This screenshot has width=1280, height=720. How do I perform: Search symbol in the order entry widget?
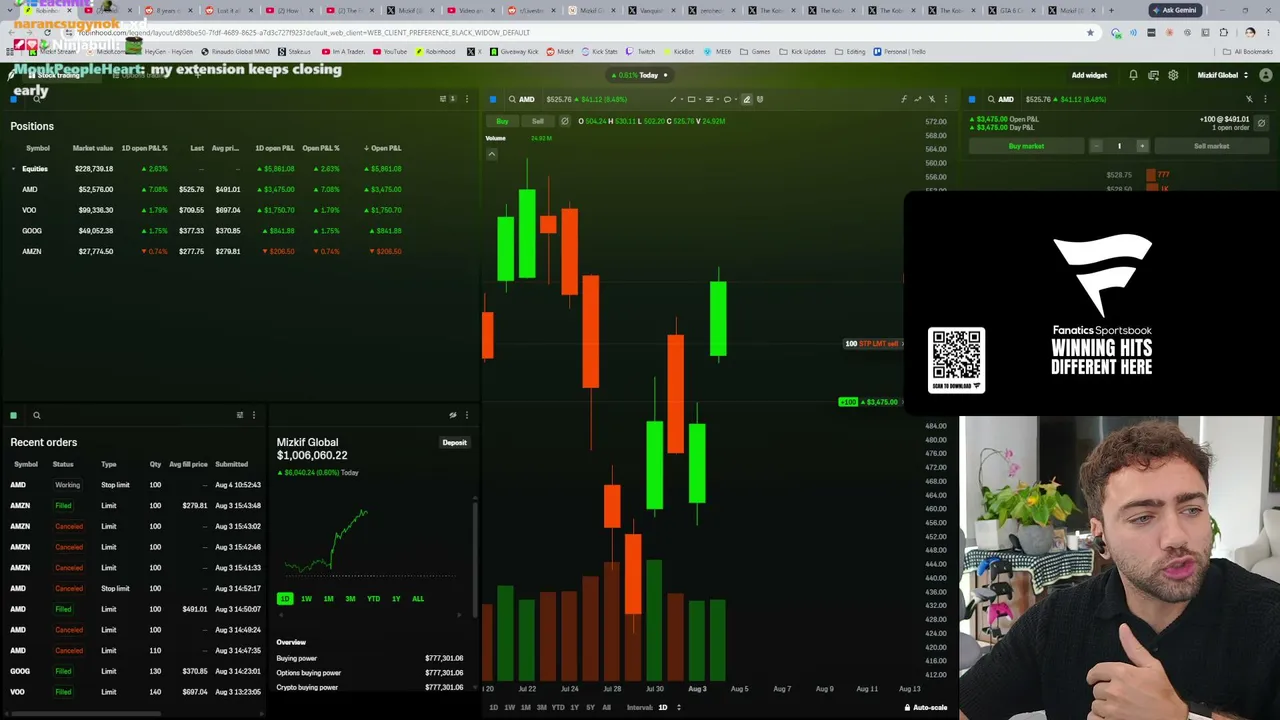(991, 99)
